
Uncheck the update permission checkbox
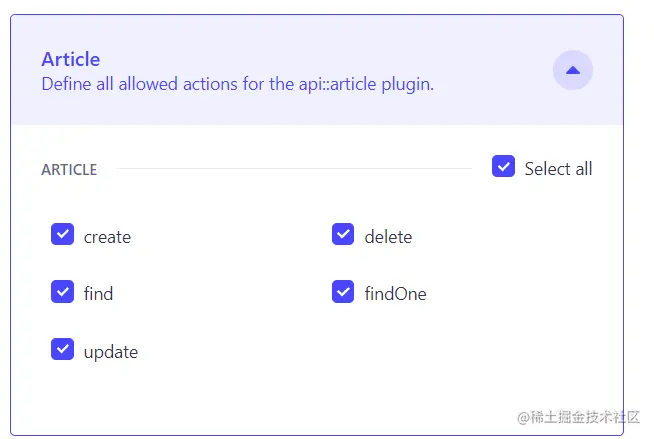tap(63, 350)
